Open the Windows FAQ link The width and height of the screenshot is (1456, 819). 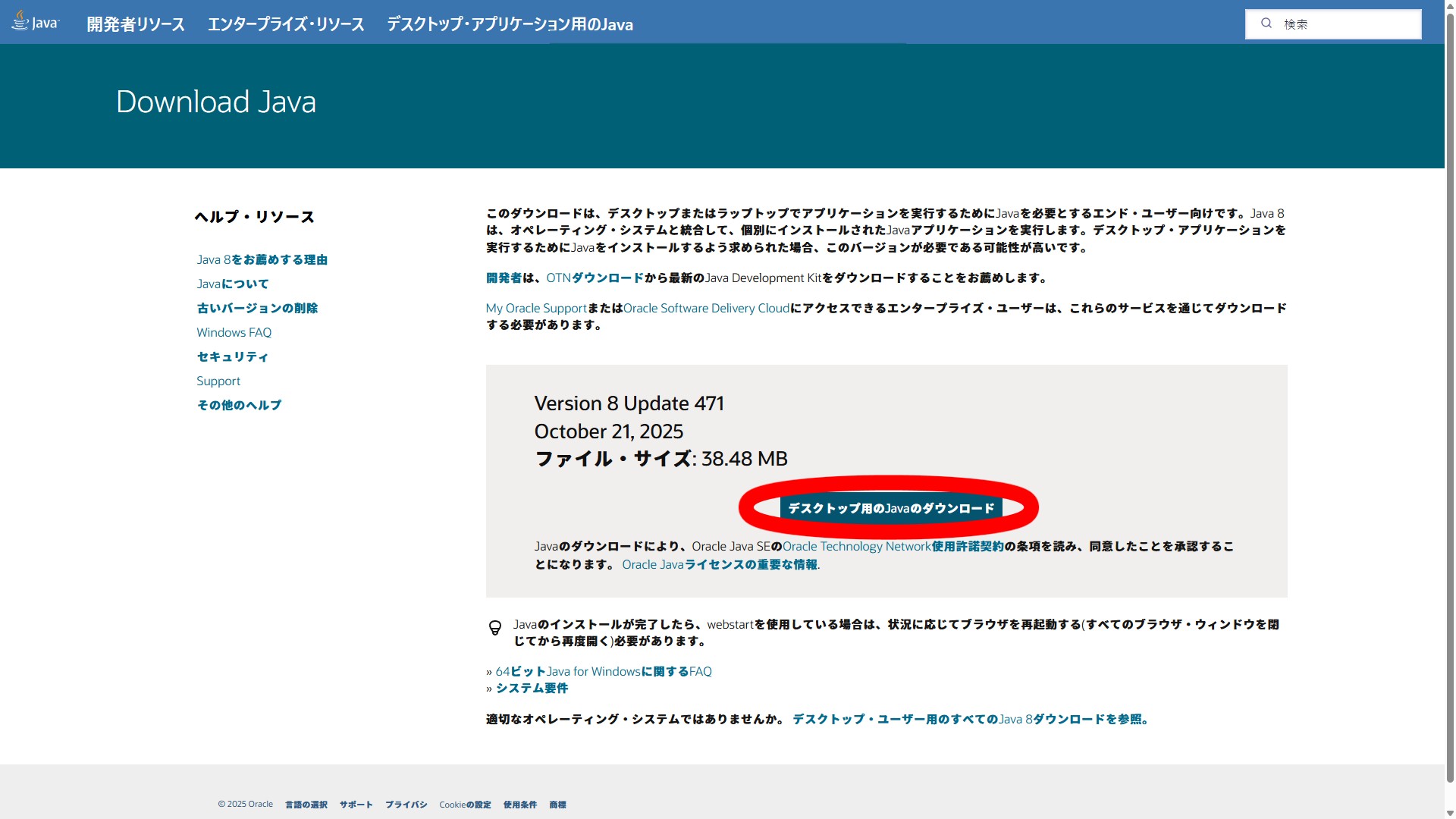pyautogui.click(x=234, y=332)
